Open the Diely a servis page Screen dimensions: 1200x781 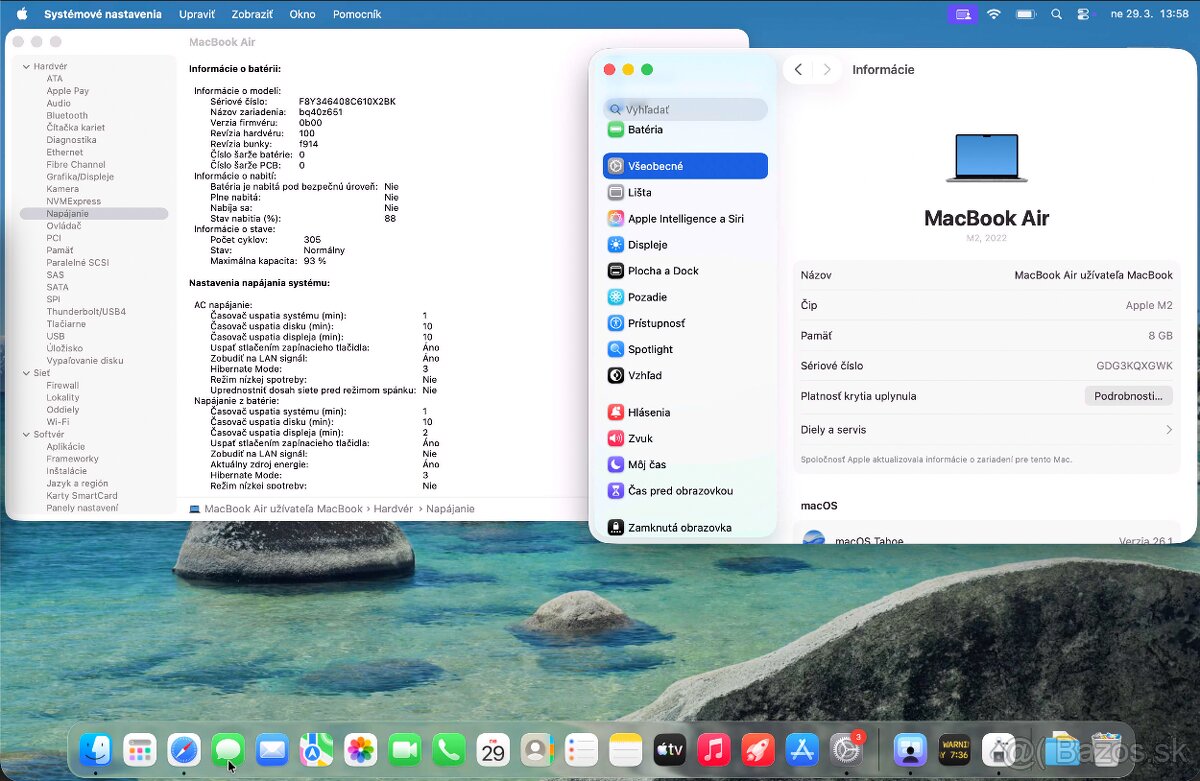coord(987,429)
